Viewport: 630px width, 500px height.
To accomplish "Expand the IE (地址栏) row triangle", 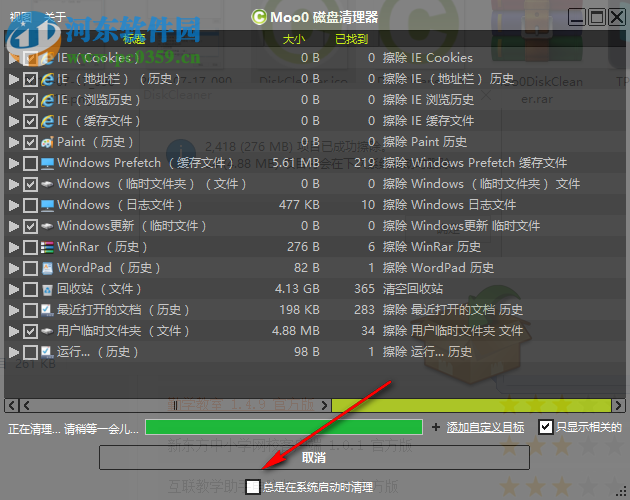I will pos(14,80).
